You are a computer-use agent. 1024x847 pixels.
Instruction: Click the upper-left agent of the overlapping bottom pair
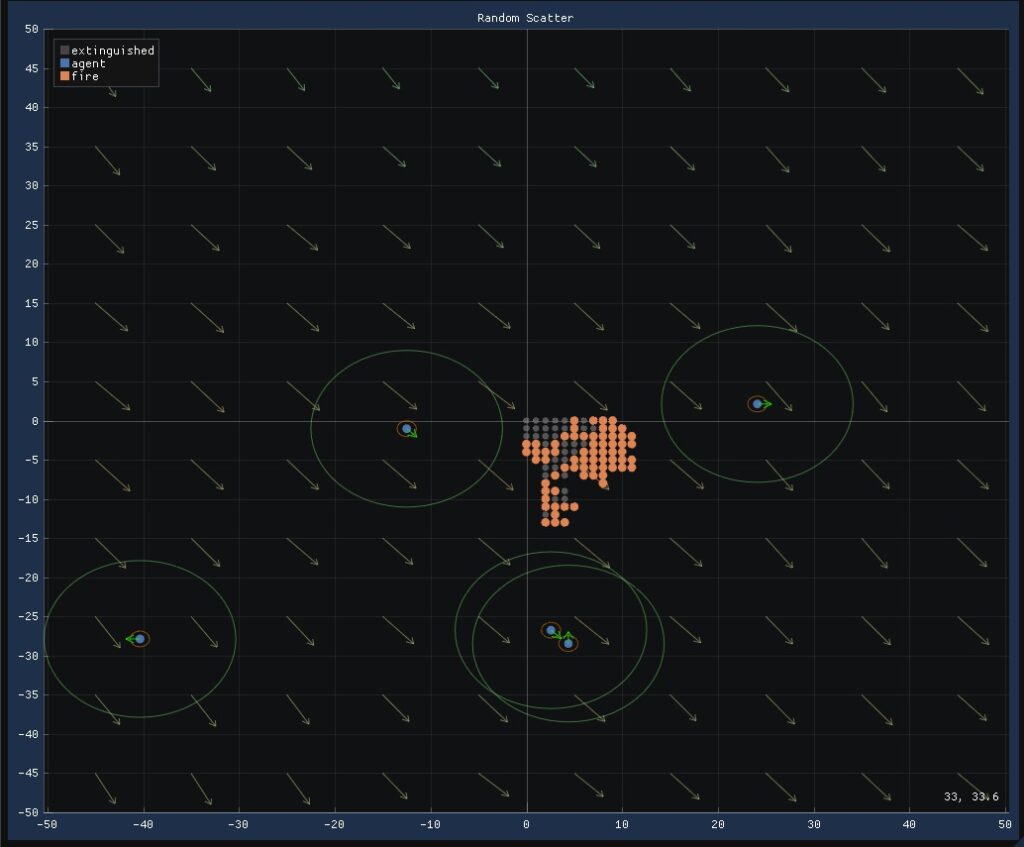(550, 630)
